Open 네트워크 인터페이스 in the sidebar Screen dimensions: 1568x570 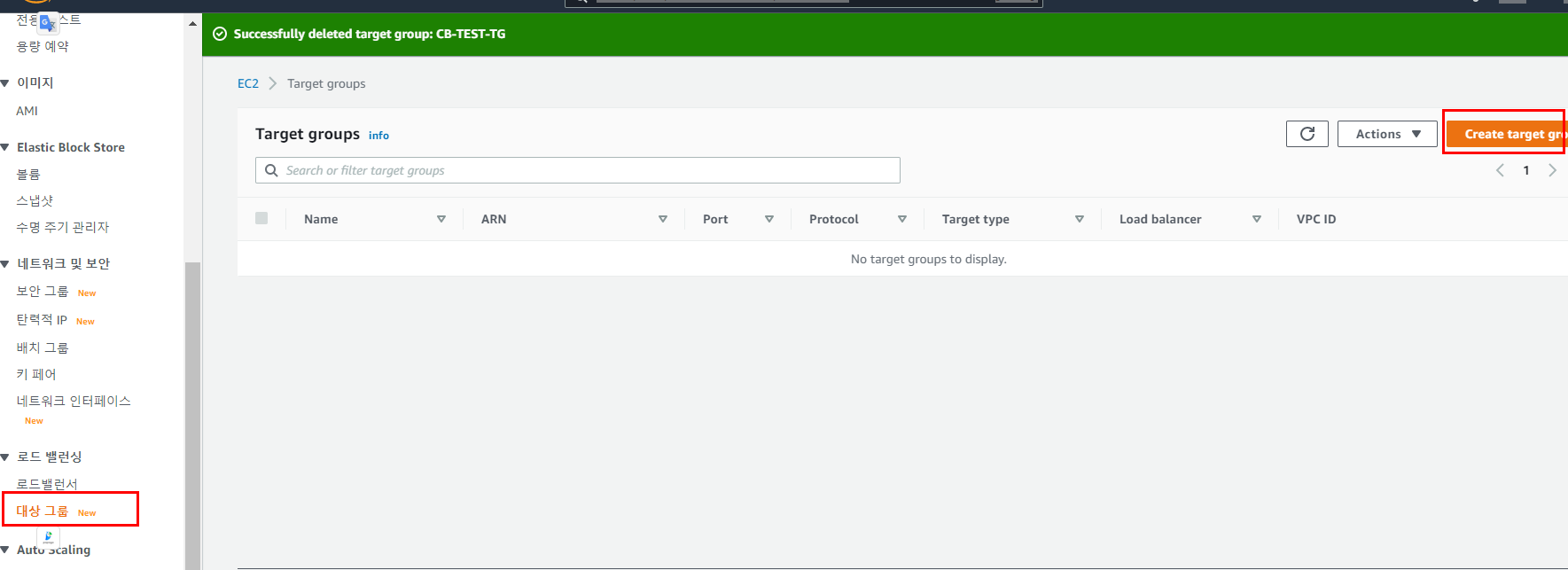[x=74, y=401]
